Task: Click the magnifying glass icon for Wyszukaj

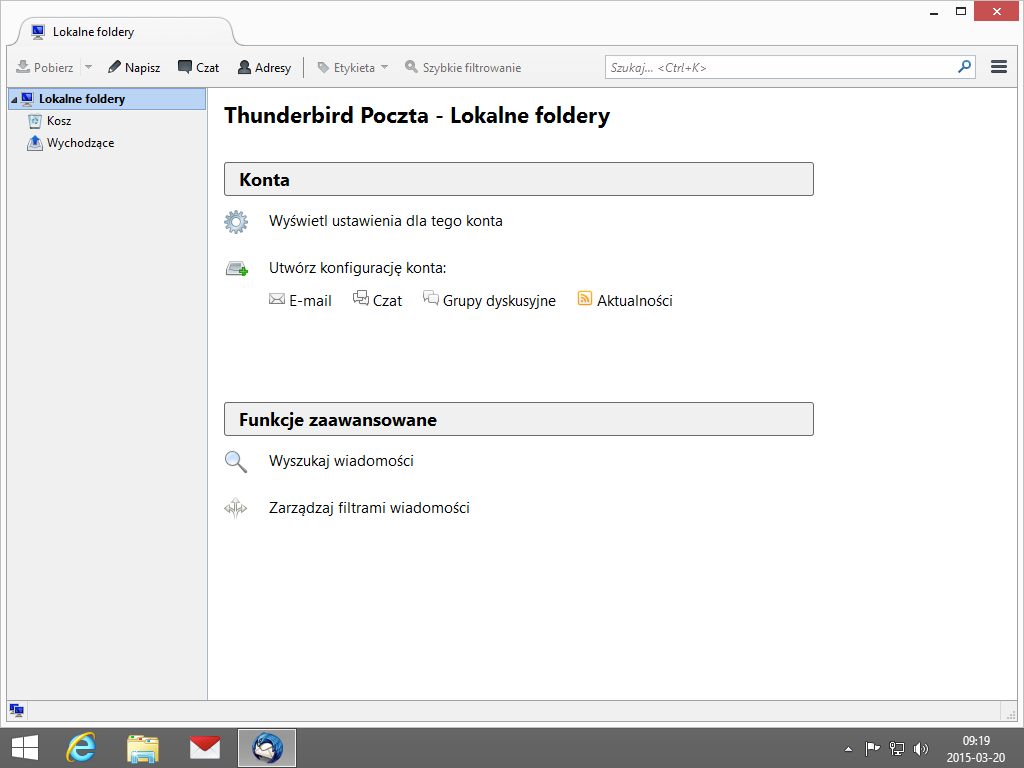Action: [236, 462]
